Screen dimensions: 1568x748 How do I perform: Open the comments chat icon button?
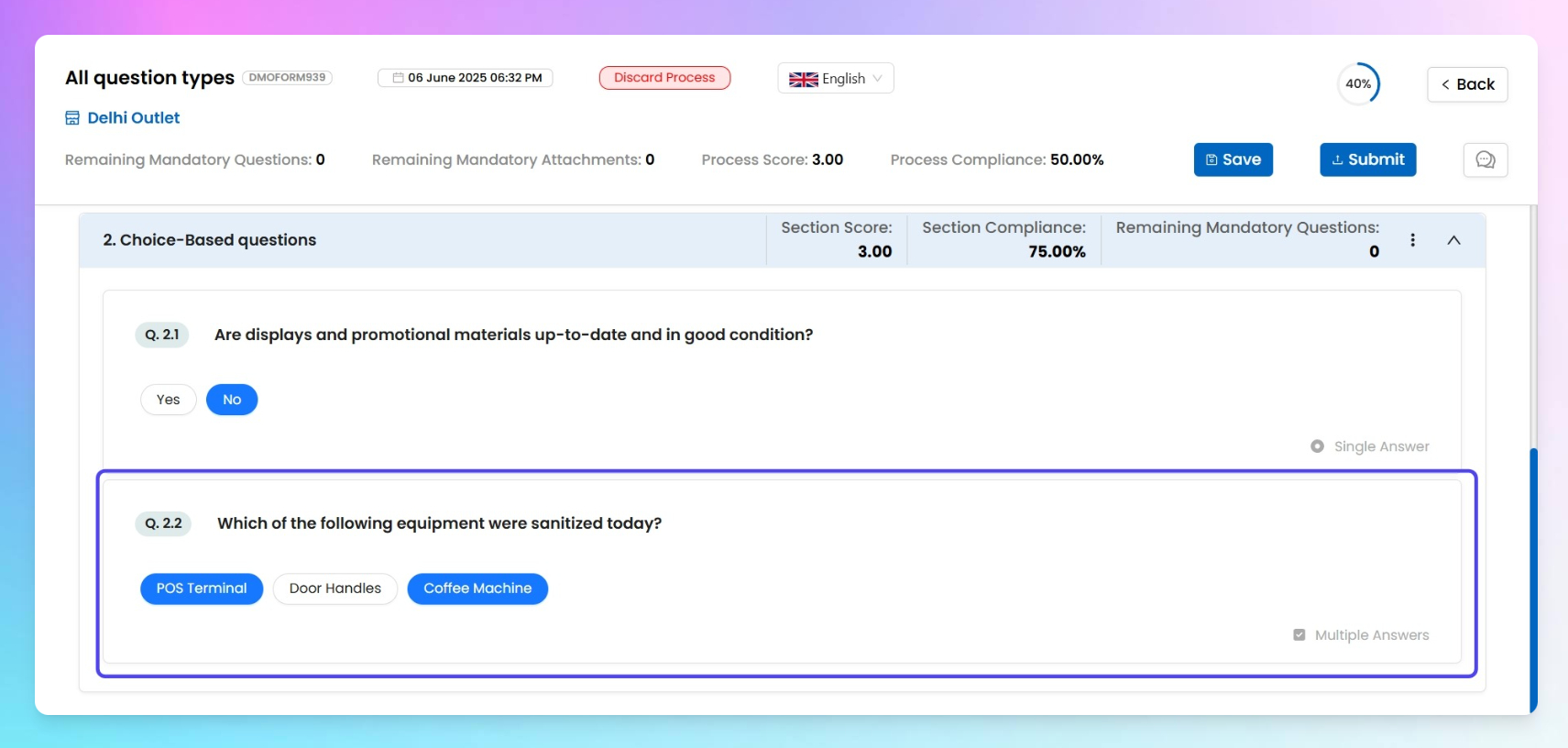pyautogui.click(x=1485, y=159)
